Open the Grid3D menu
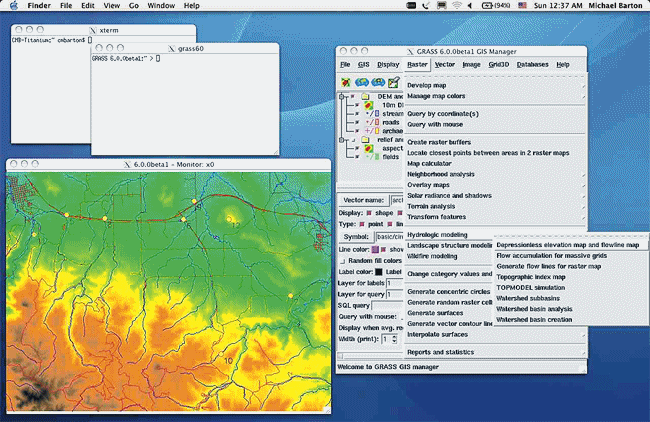 click(x=498, y=65)
